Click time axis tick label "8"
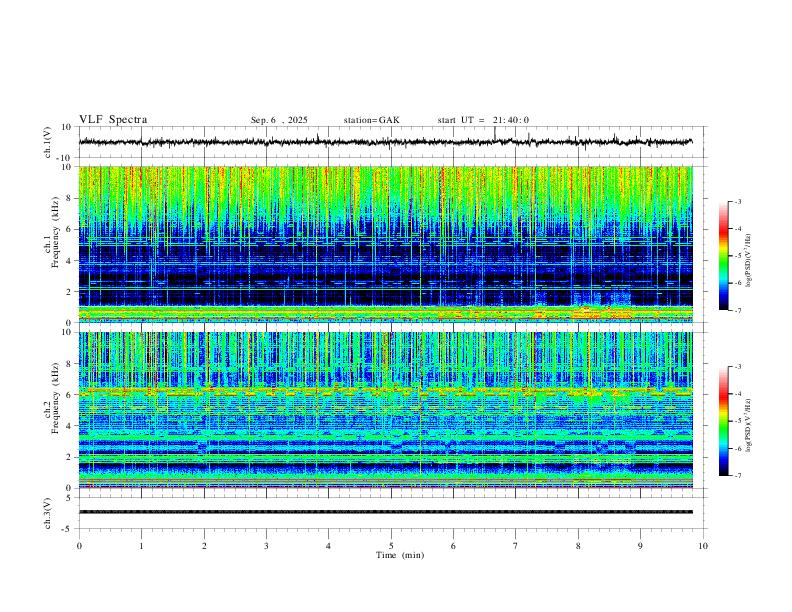 point(578,546)
